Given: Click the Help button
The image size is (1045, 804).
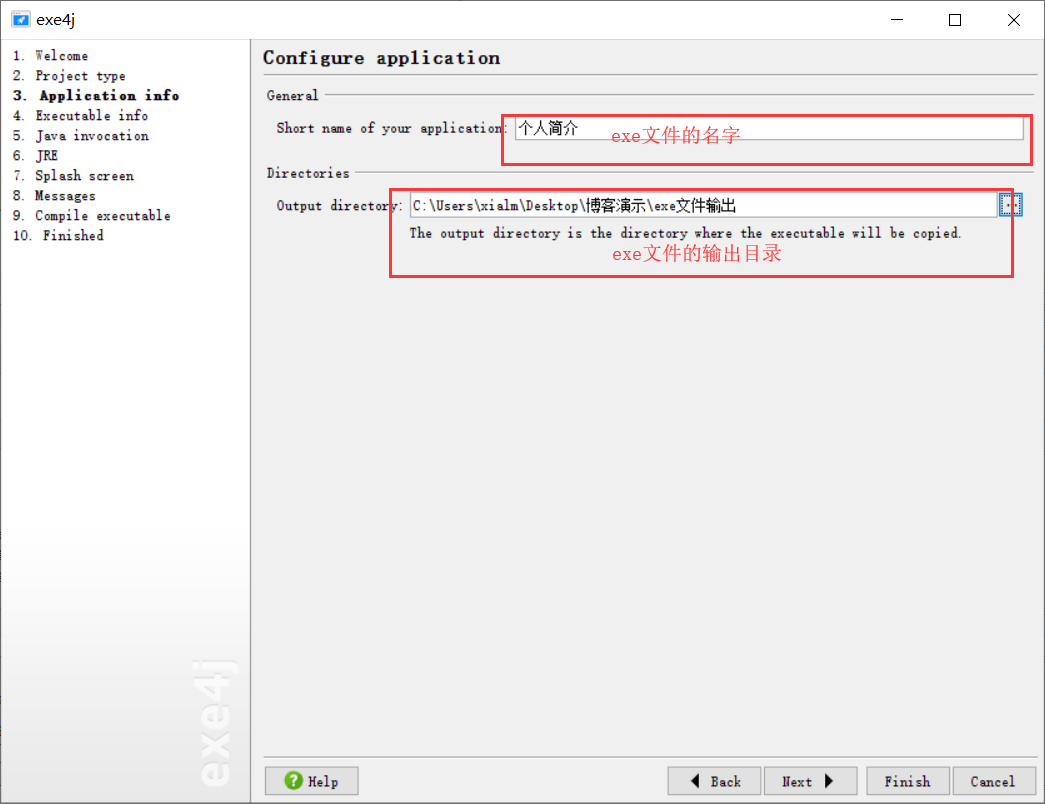Looking at the screenshot, I should (311, 781).
